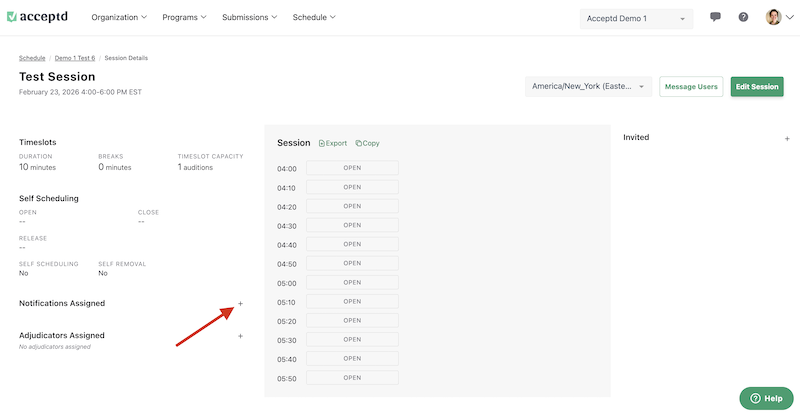Select the 04:00 open timeslot
This screenshot has width=800, height=417.
[352, 168]
